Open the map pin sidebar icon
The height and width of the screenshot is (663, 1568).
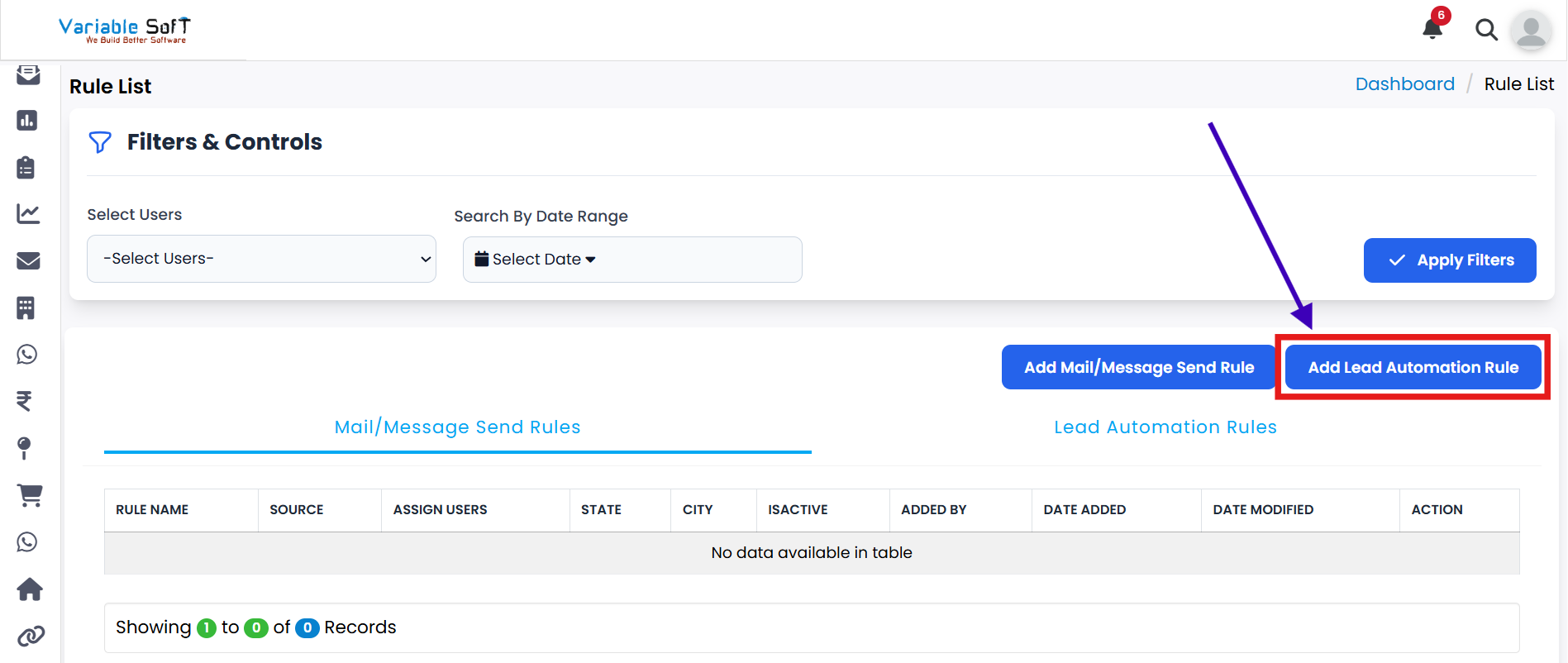25,448
